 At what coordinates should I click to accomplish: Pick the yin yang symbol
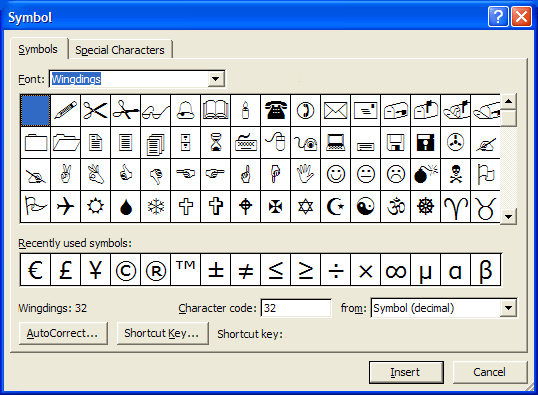pyautogui.click(x=365, y=207)
